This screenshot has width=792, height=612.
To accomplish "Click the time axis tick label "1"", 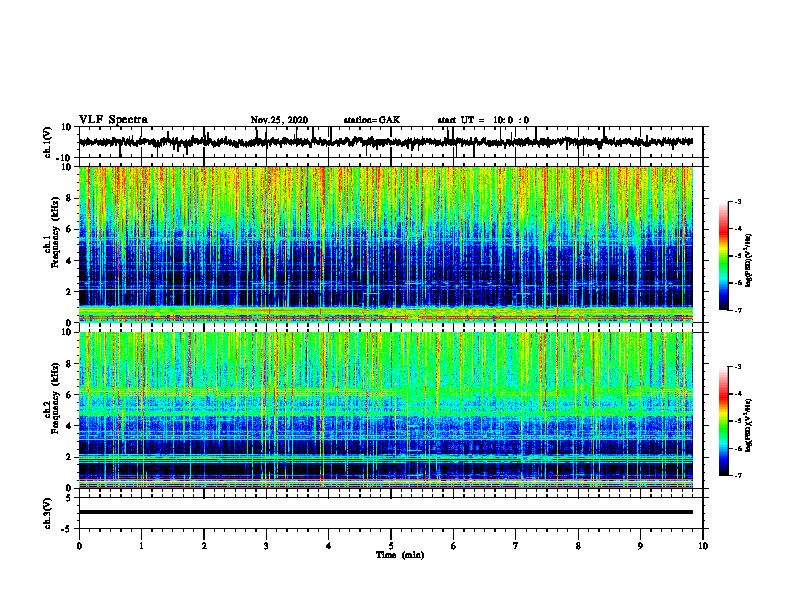I will (141, 546).
